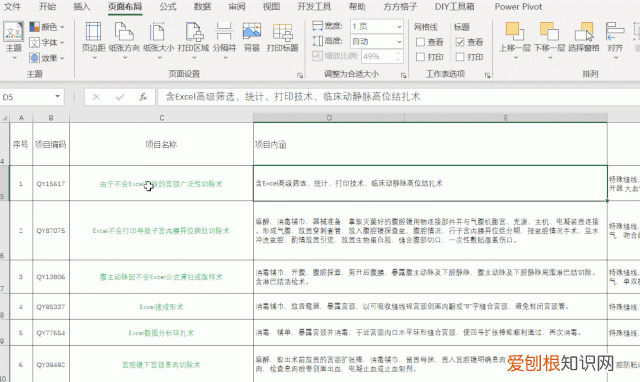Image resolution: width=640 pixels, height=382 pixels.
Task: Toggle 标题 查看 checkbox
Action: 460,42
